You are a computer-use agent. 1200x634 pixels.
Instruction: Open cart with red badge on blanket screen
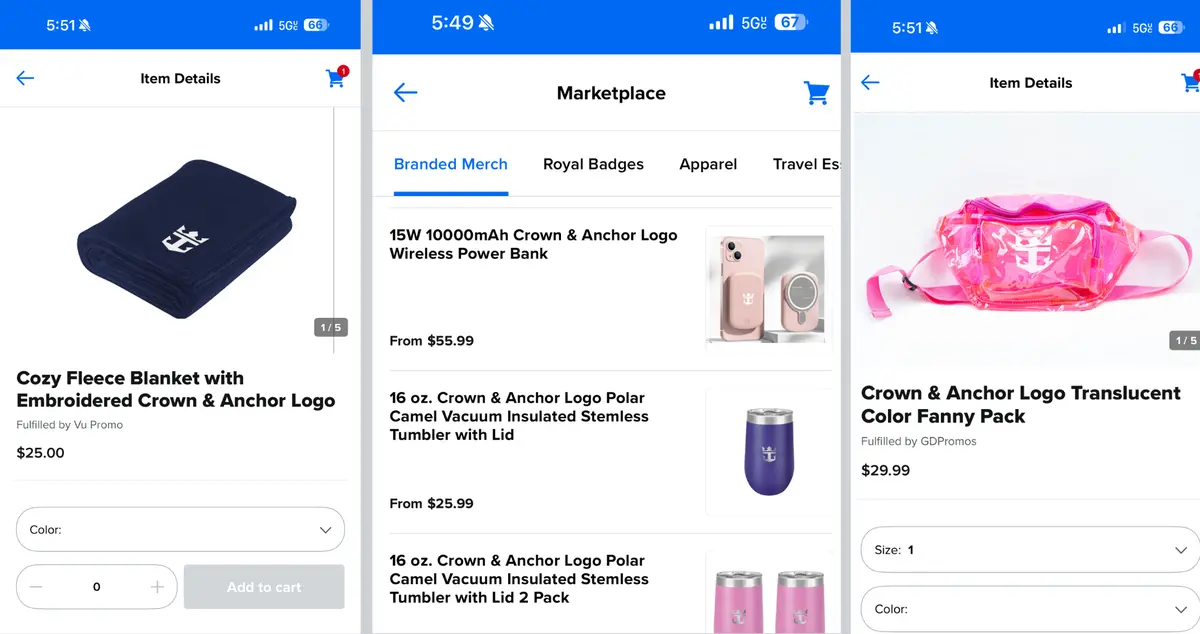tap(336, 77)
